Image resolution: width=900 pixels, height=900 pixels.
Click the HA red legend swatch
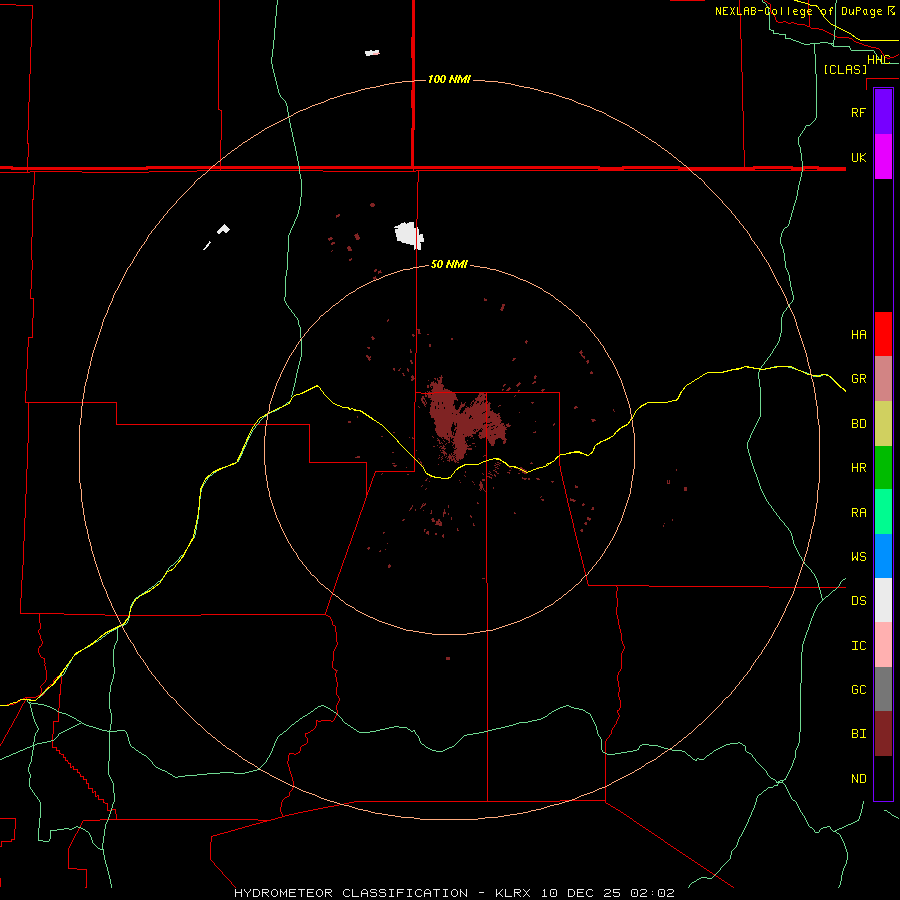pos(883,334)
